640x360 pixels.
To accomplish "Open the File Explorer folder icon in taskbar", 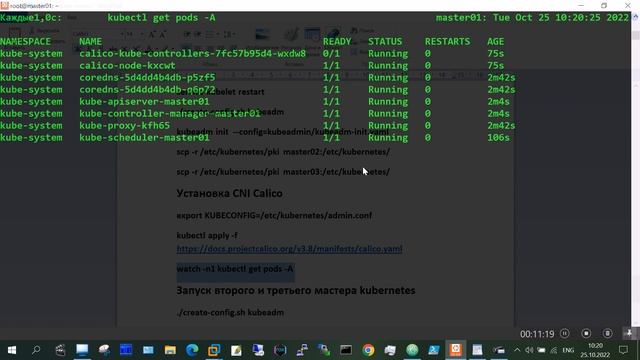I will point(170,350).
